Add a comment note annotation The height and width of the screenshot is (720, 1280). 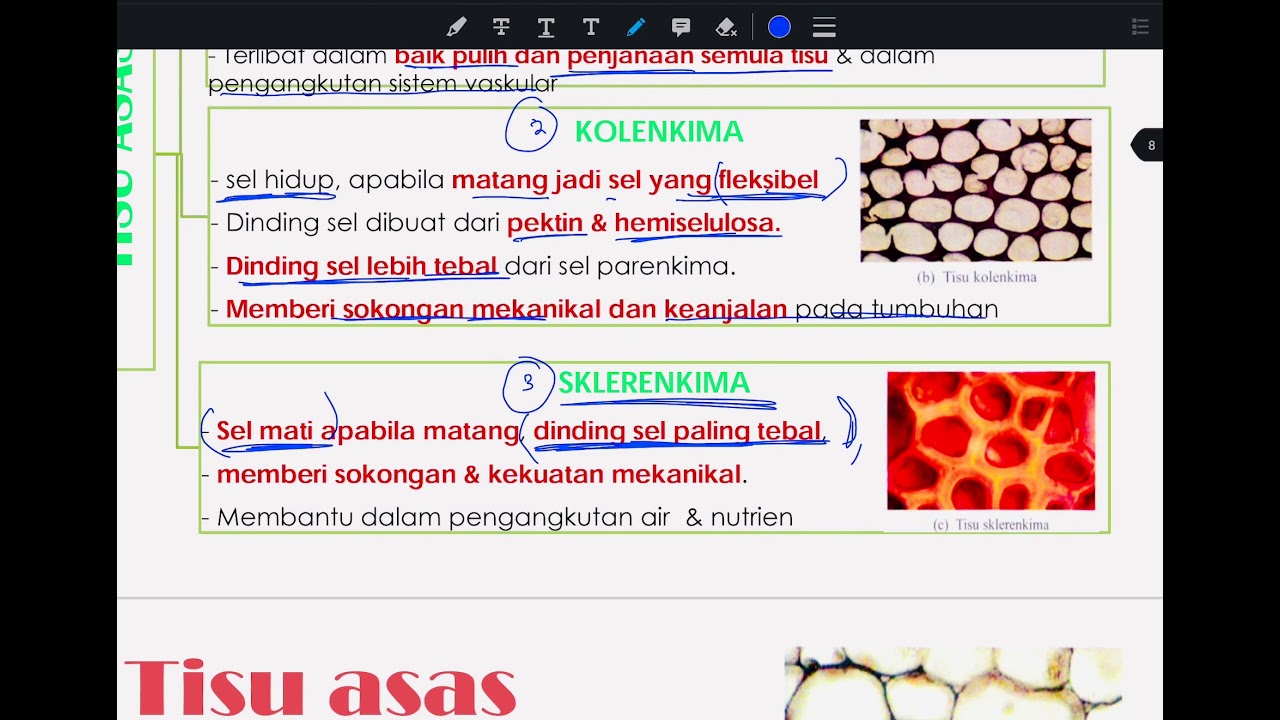[x=681, y=27]
